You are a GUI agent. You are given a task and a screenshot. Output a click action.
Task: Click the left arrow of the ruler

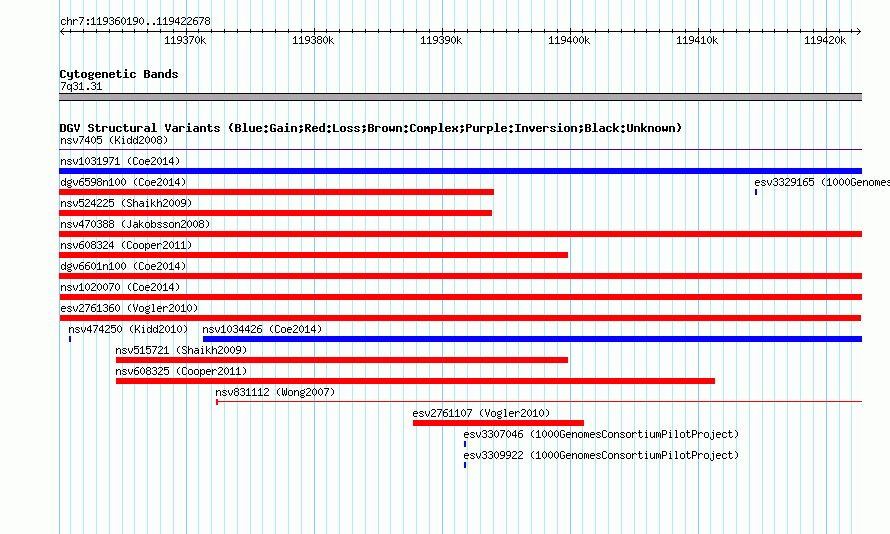click(62, 31)
